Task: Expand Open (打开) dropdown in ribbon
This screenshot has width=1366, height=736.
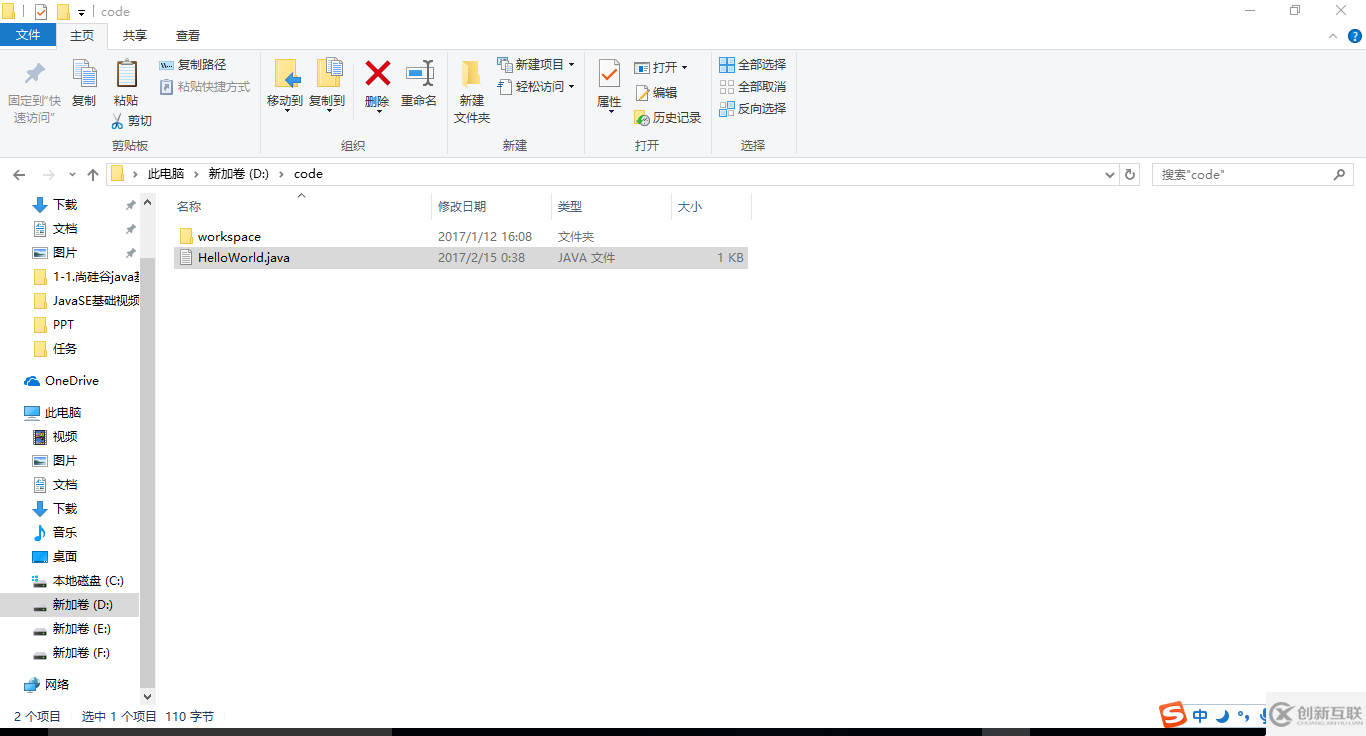Action: pos(684,68)
